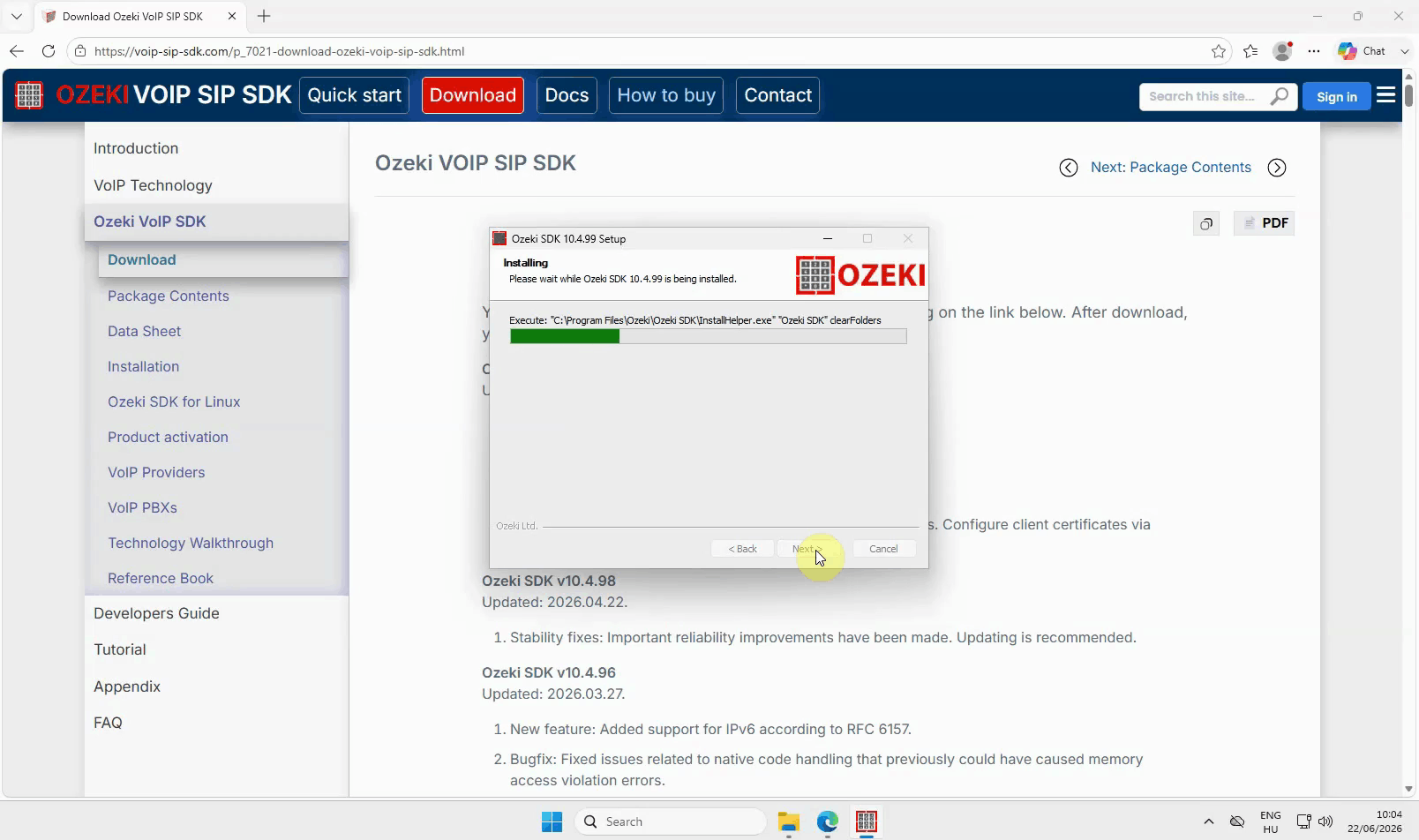Reload the page with refresh icon
Image resolution: width=1419 pixels, height=840 pixels.
click(x=49, y=51)
